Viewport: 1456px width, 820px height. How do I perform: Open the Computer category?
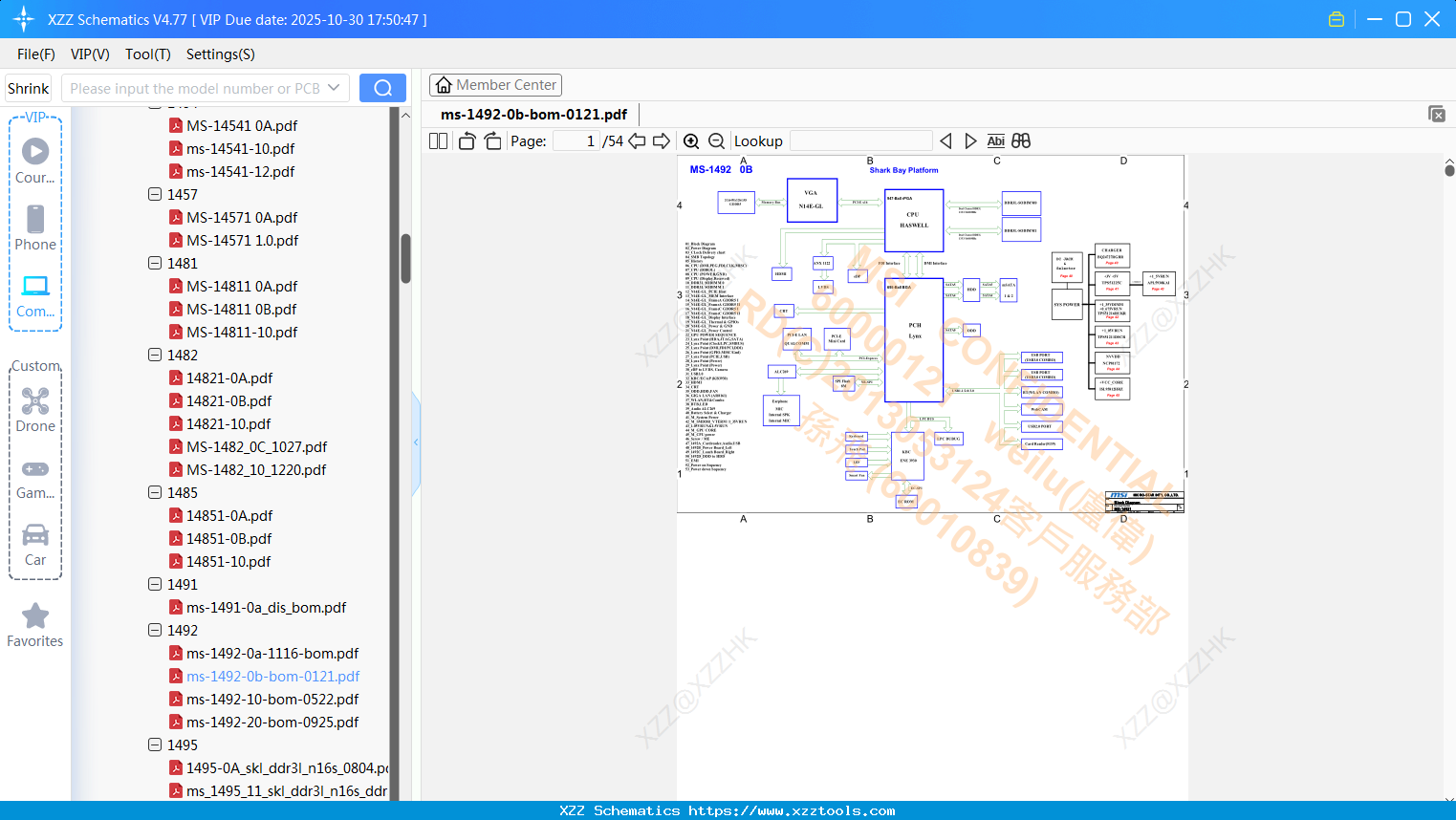pyautogui.click(x=35, y=295)
